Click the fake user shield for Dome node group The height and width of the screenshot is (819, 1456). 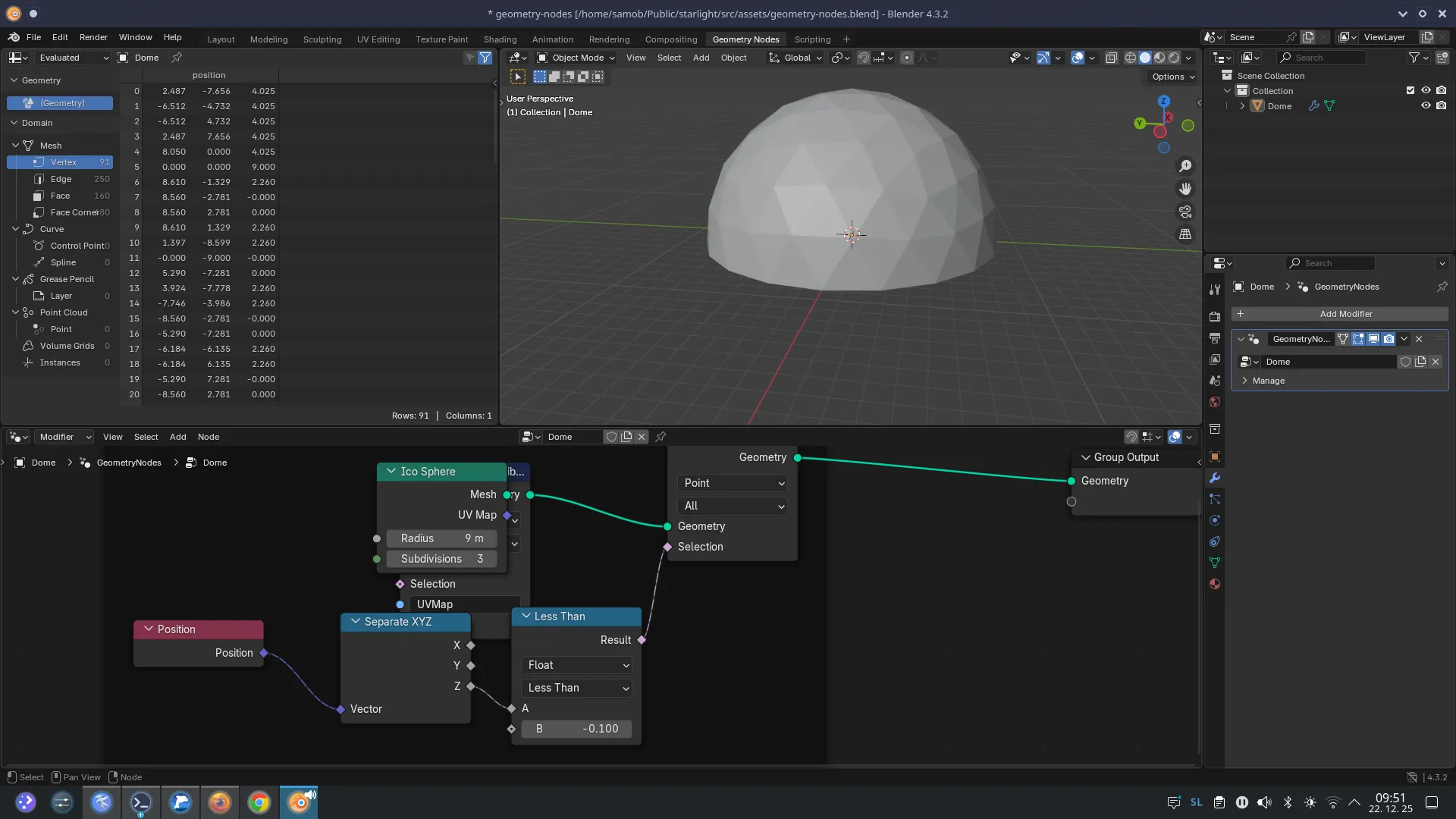[x=1405, y=362]
